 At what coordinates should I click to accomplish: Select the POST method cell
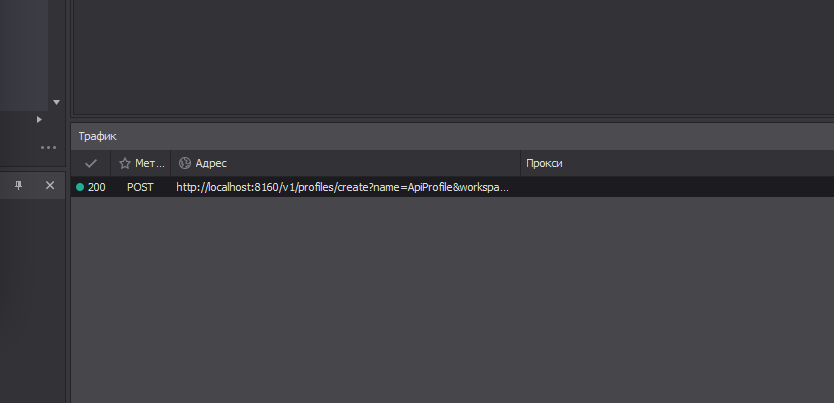tap(140, 187)
